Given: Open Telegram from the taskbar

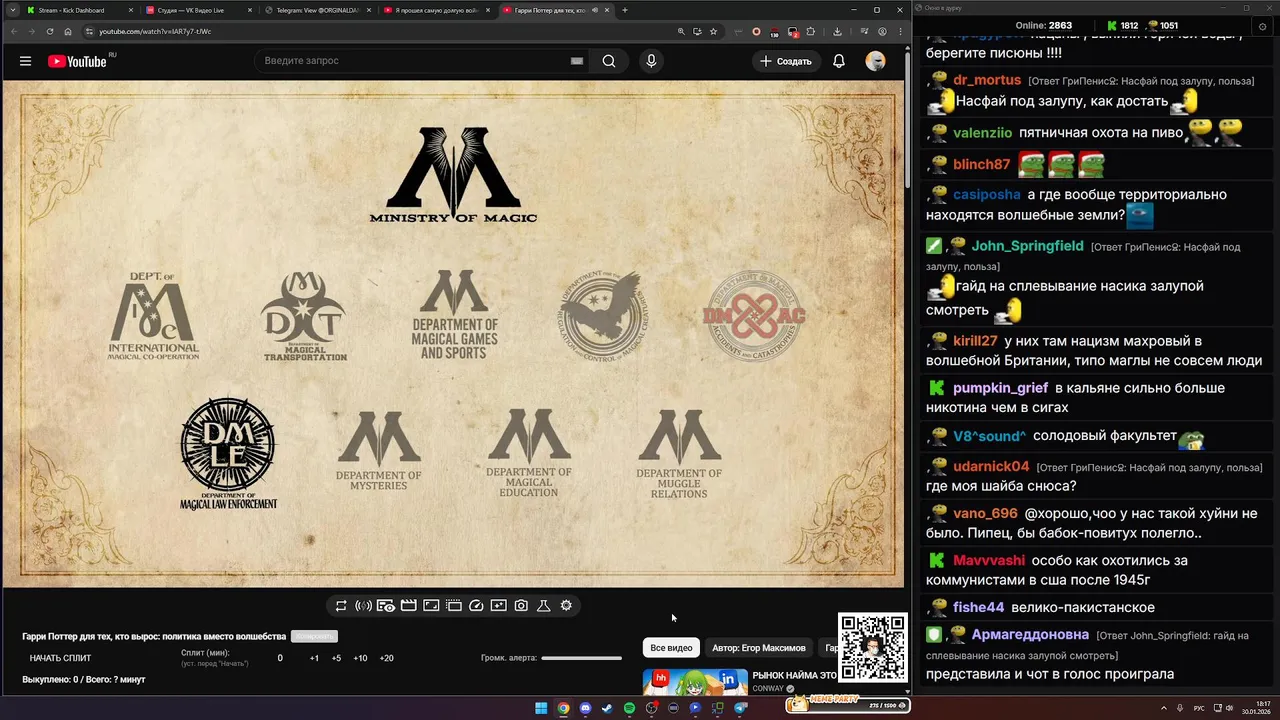Looking at the screenshot, I should [740, 708].
